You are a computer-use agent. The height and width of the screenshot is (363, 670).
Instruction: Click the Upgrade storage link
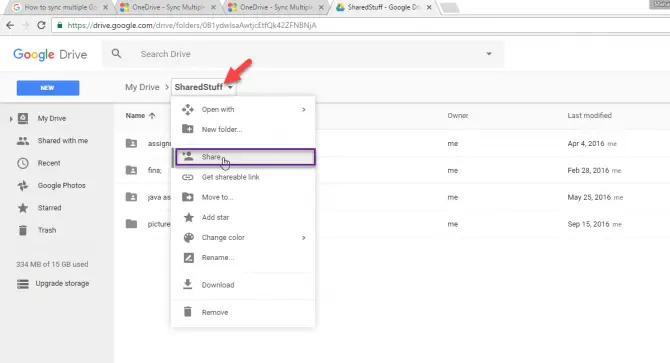tap(62, 284)
